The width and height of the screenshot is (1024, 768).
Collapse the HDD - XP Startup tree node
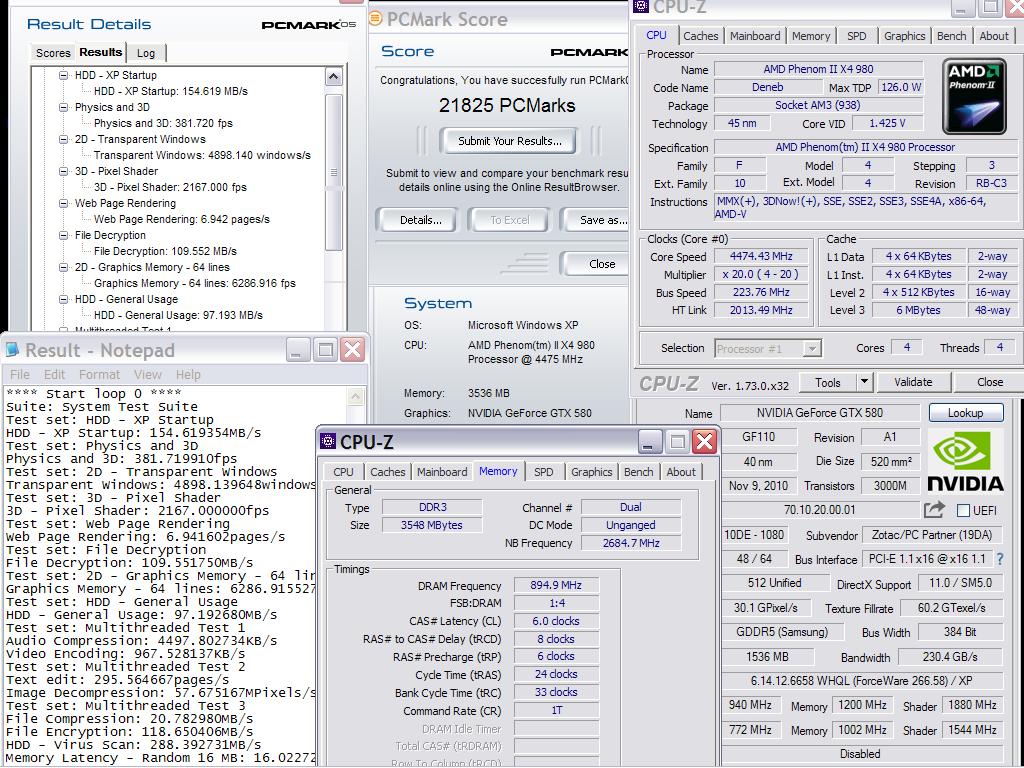(x=63, y=75)
